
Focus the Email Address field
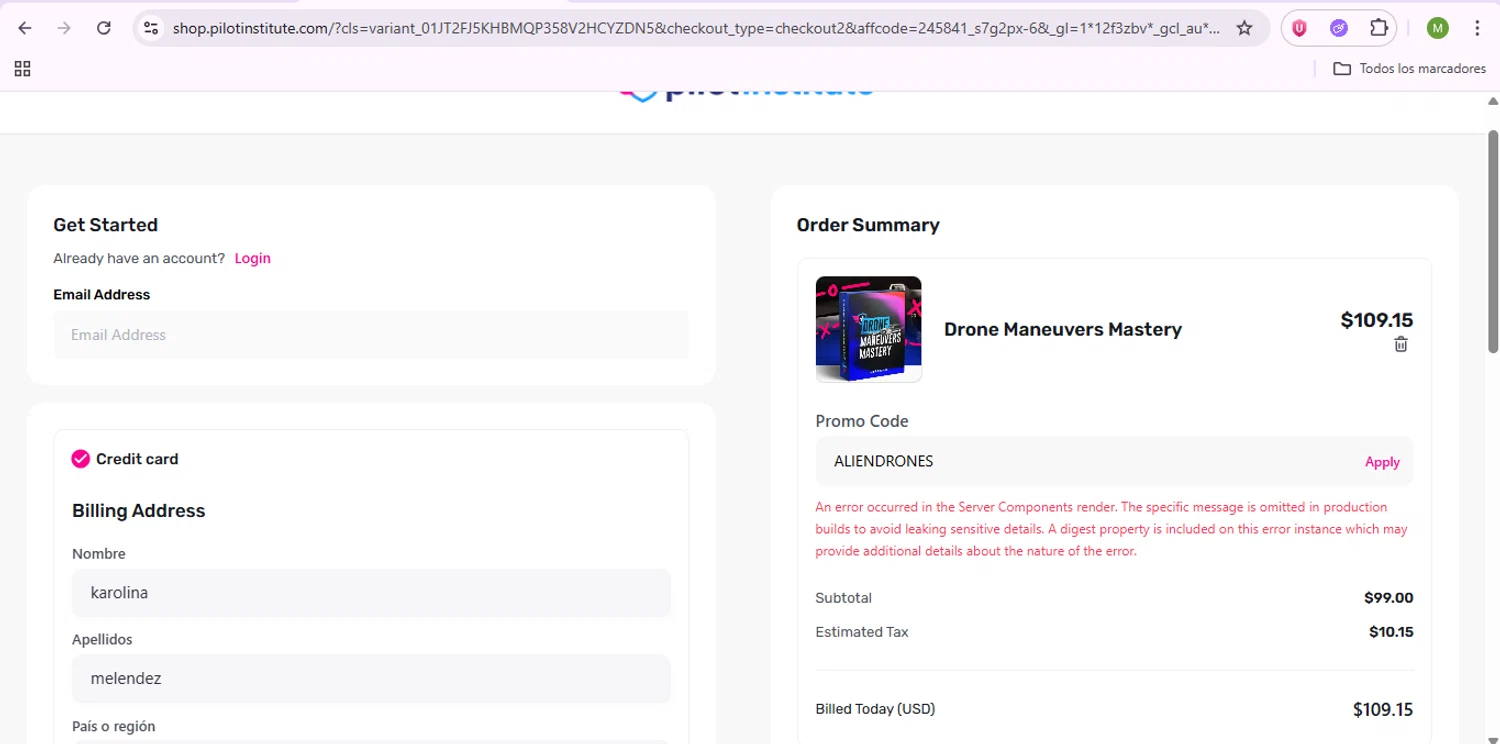tap(371, 335)
